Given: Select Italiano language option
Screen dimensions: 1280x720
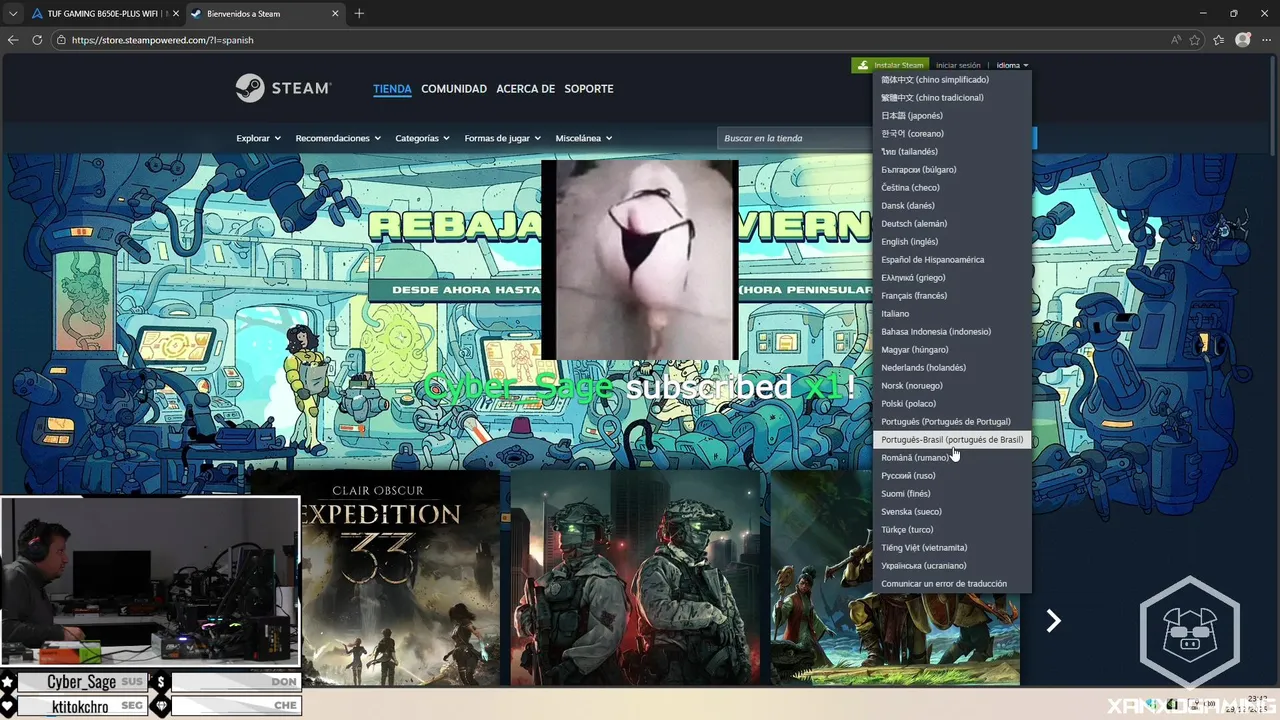Looking at the screenshot, I should (951, 314).
